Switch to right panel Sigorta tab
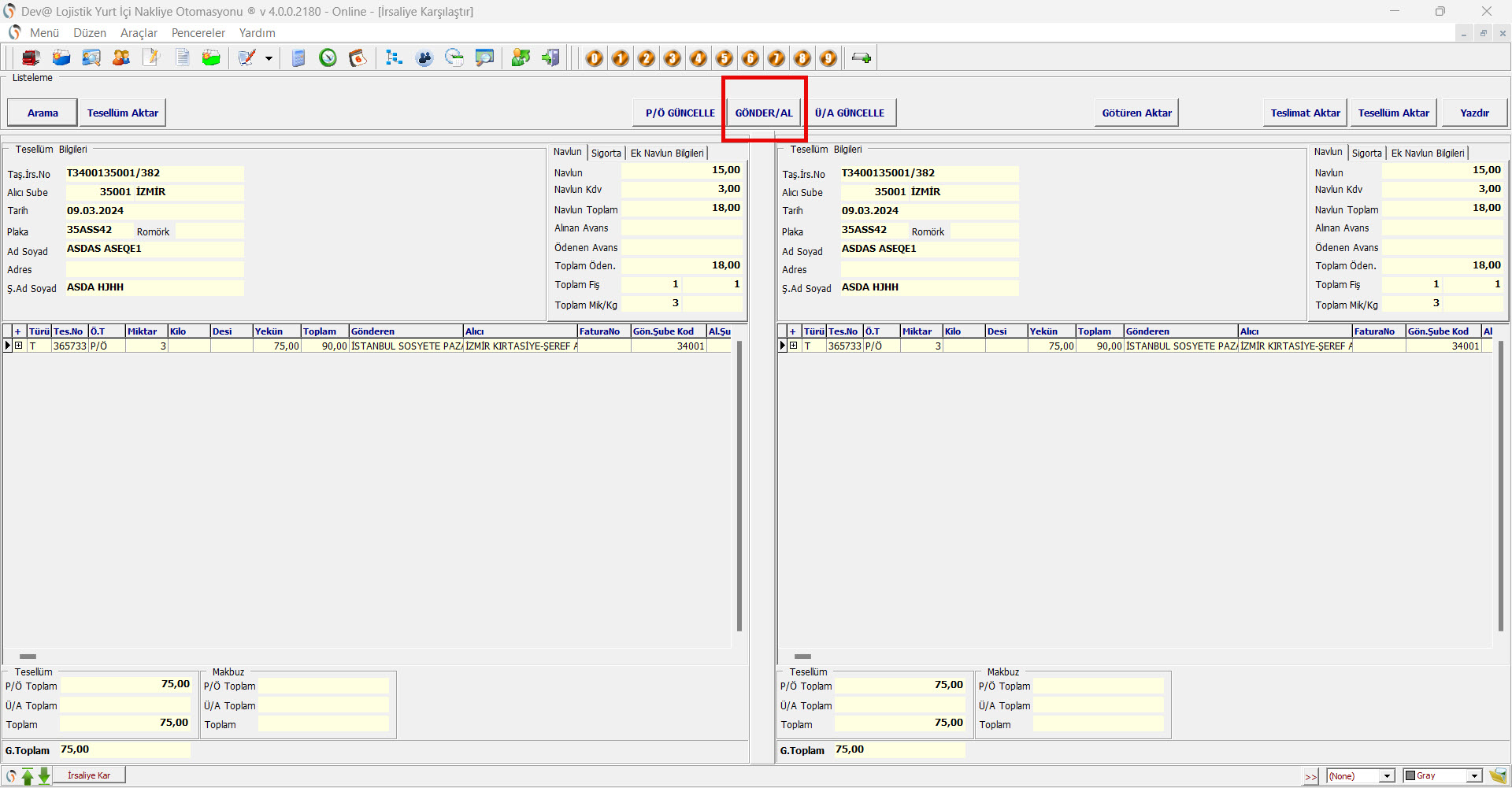This screenshot has height=788, width=1512. [1367, 153]
